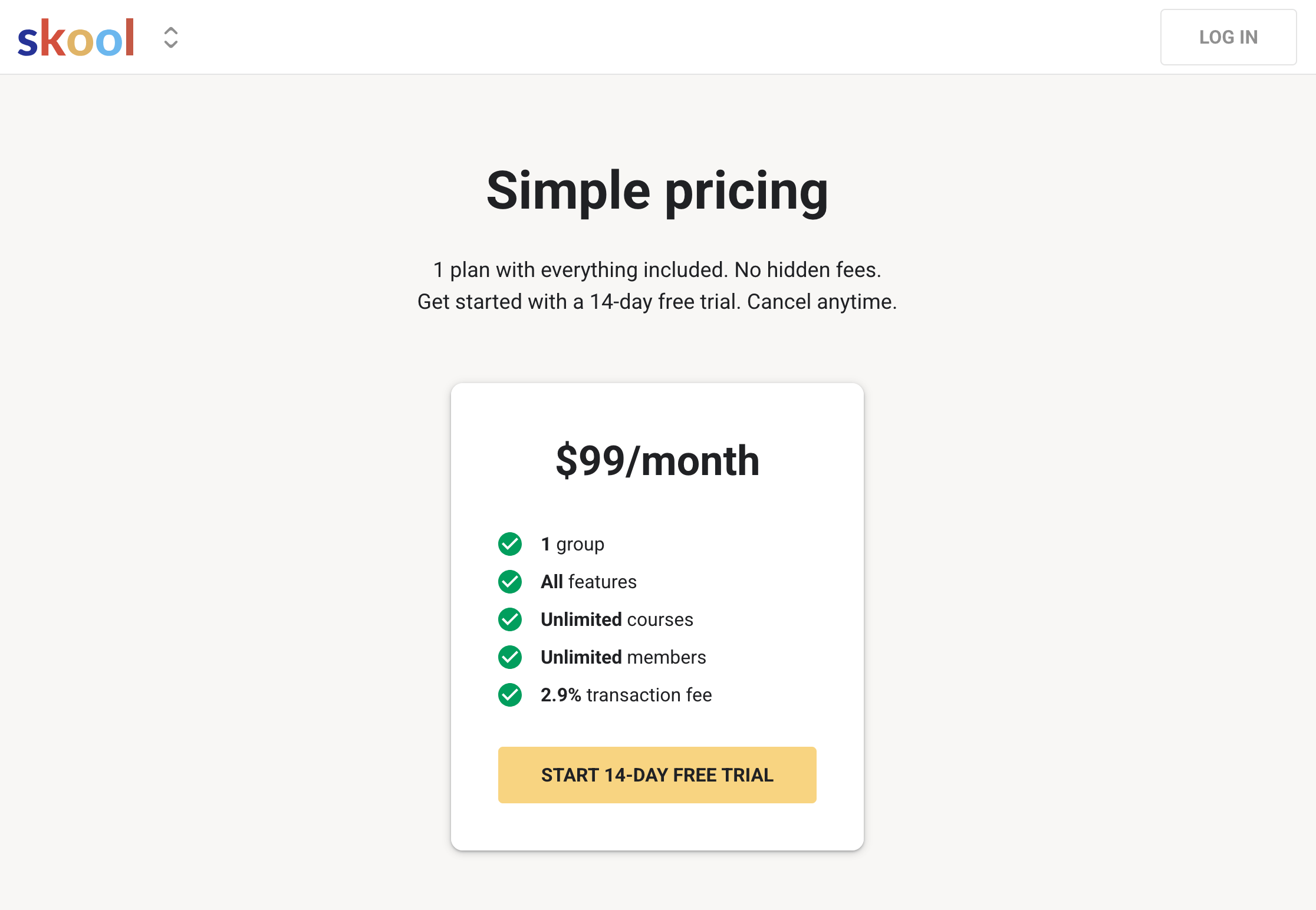Viewport: 1316px width, 910px height.
Task: Start the 14-day free trial
Action: tap(657, 775)
